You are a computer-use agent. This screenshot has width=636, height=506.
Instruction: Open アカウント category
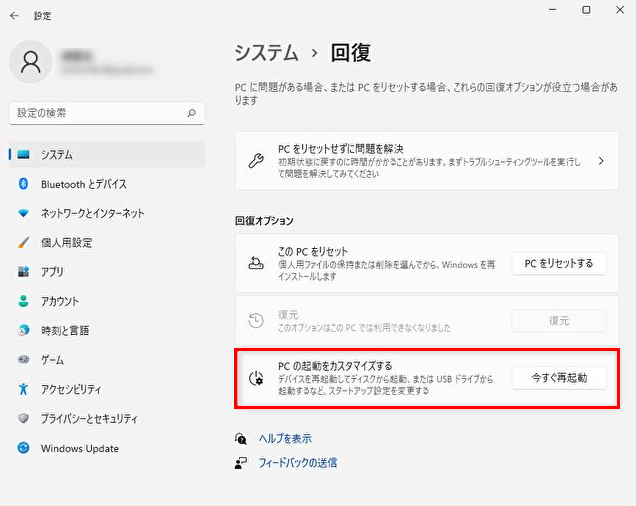[x=107, y=301]
